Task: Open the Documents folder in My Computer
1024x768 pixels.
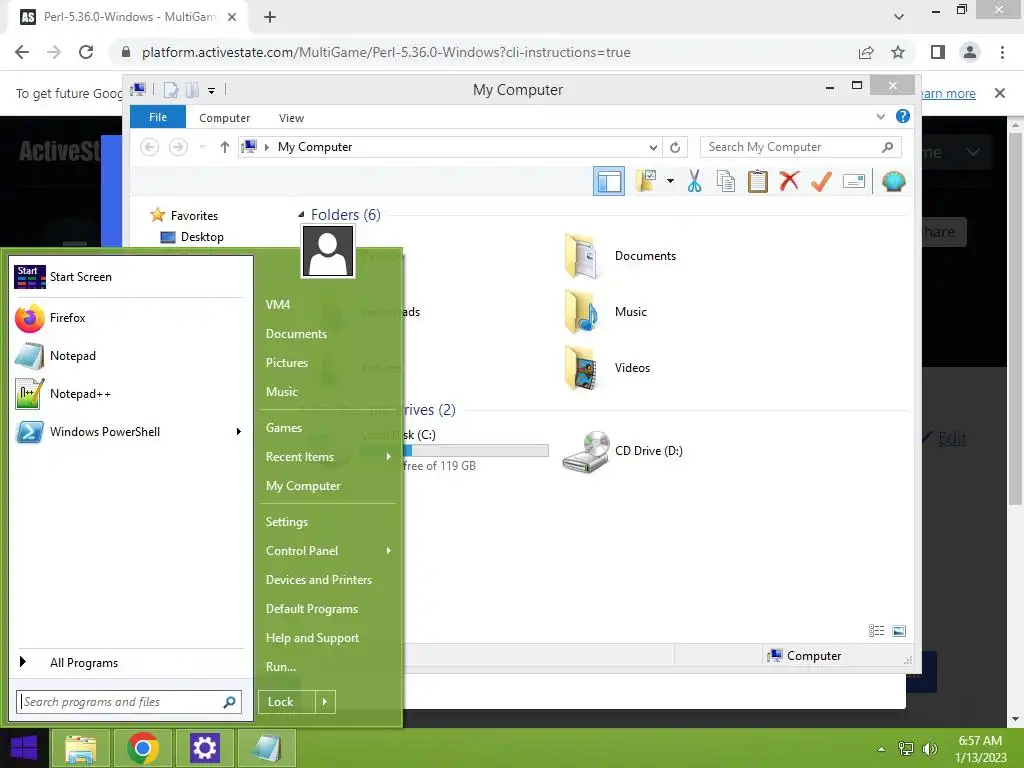Action: point(621,256)
